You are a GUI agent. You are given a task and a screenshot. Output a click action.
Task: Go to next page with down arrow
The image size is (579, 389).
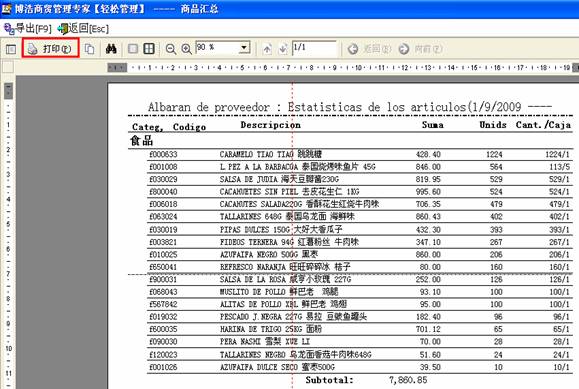283,49
